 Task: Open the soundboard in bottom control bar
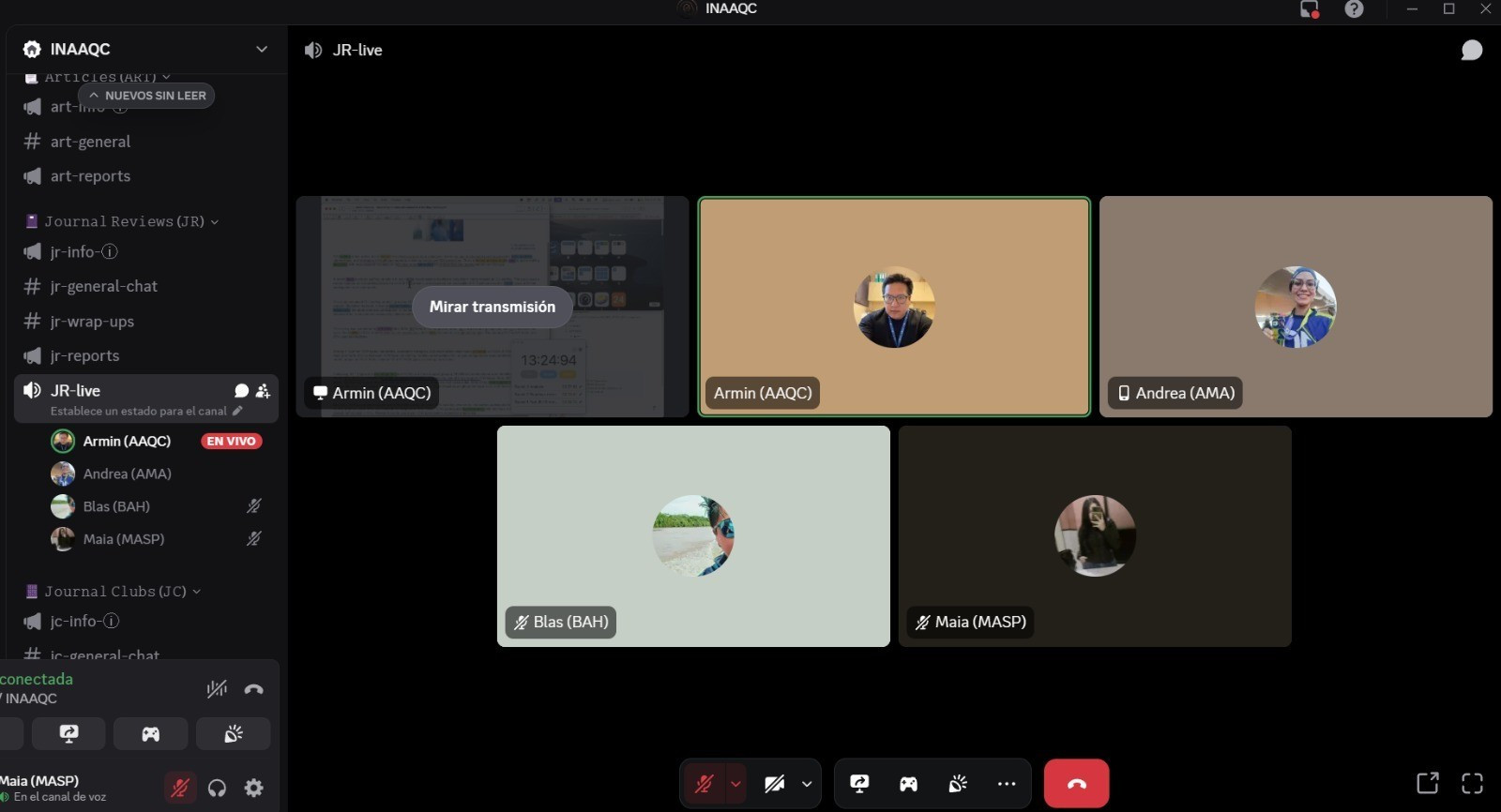957,784
